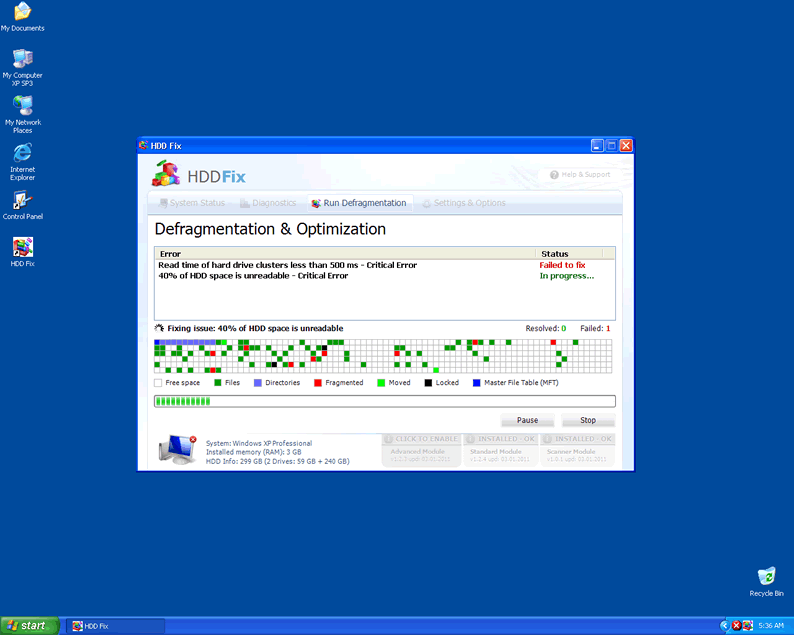Click the HDD Fix desktop shortcut

(x=22, y=248)
